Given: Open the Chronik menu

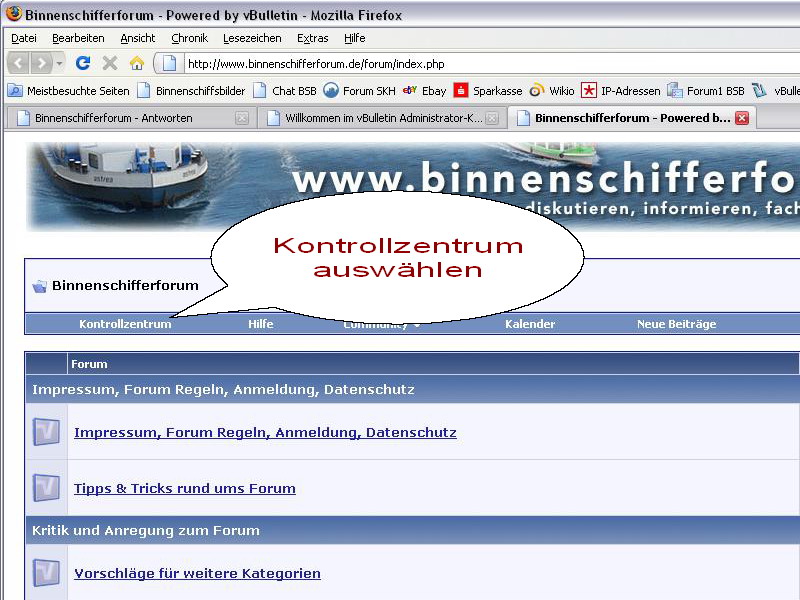Looking at the screenshot, I should (x=189, y=38).
